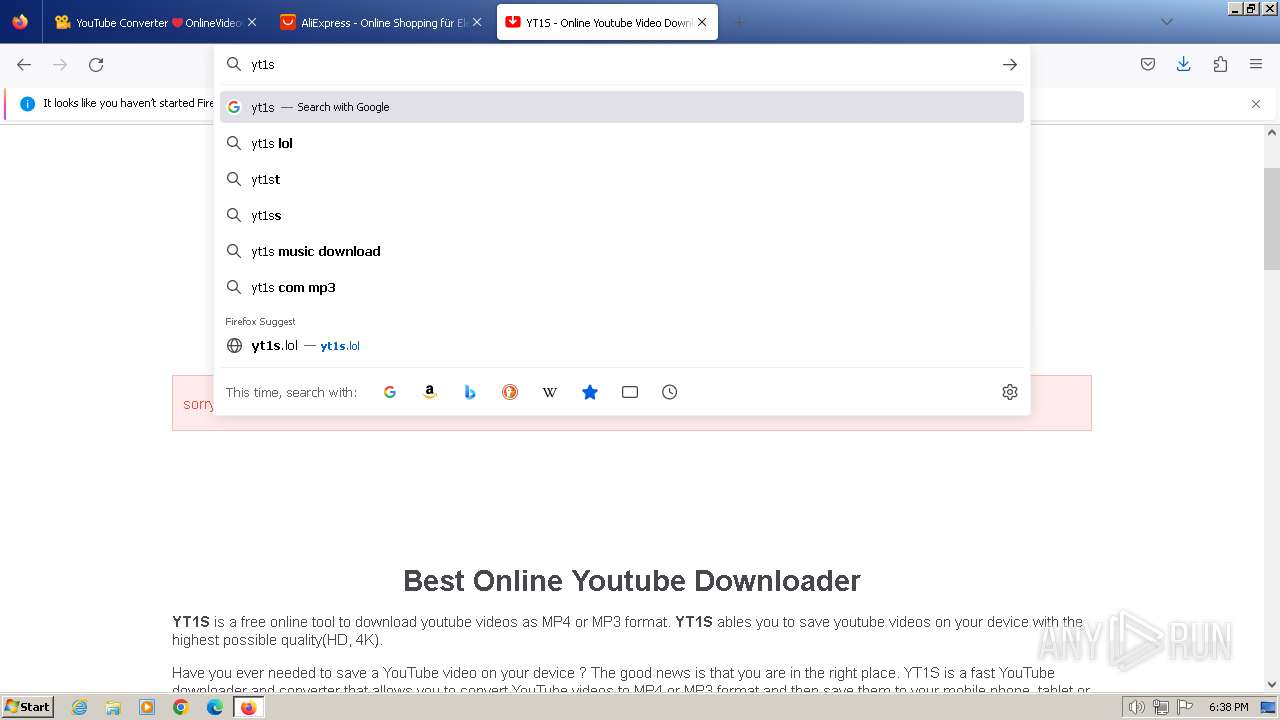Open the Windows Start menu
1280x720 pixels.
[28, 706]
